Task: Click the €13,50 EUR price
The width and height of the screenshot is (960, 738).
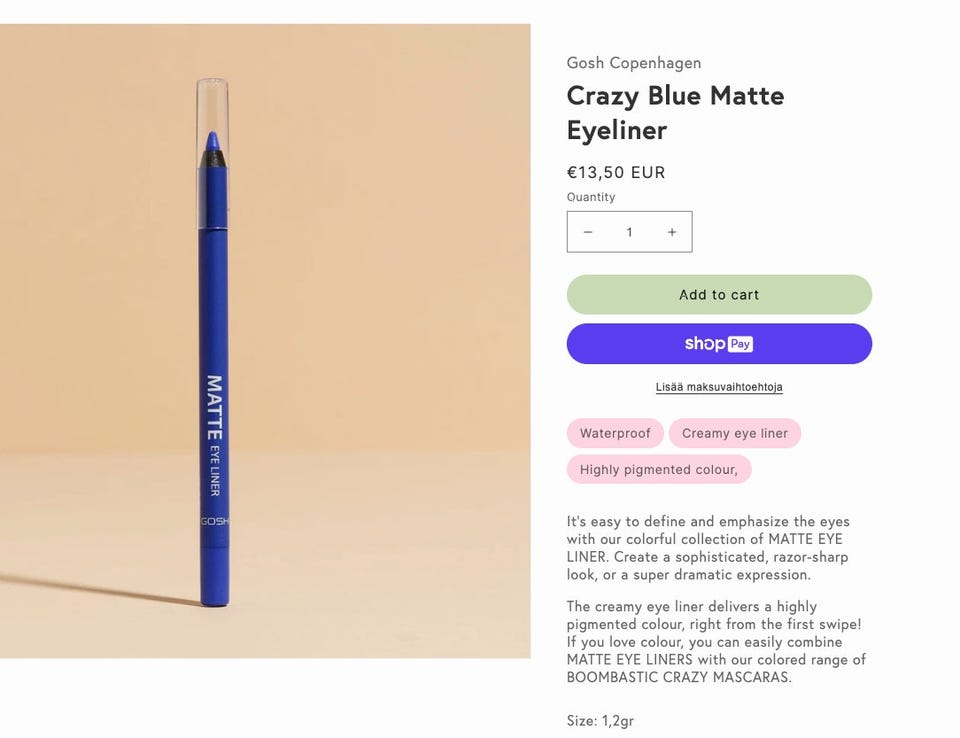Action: click(x=616, y=172)
